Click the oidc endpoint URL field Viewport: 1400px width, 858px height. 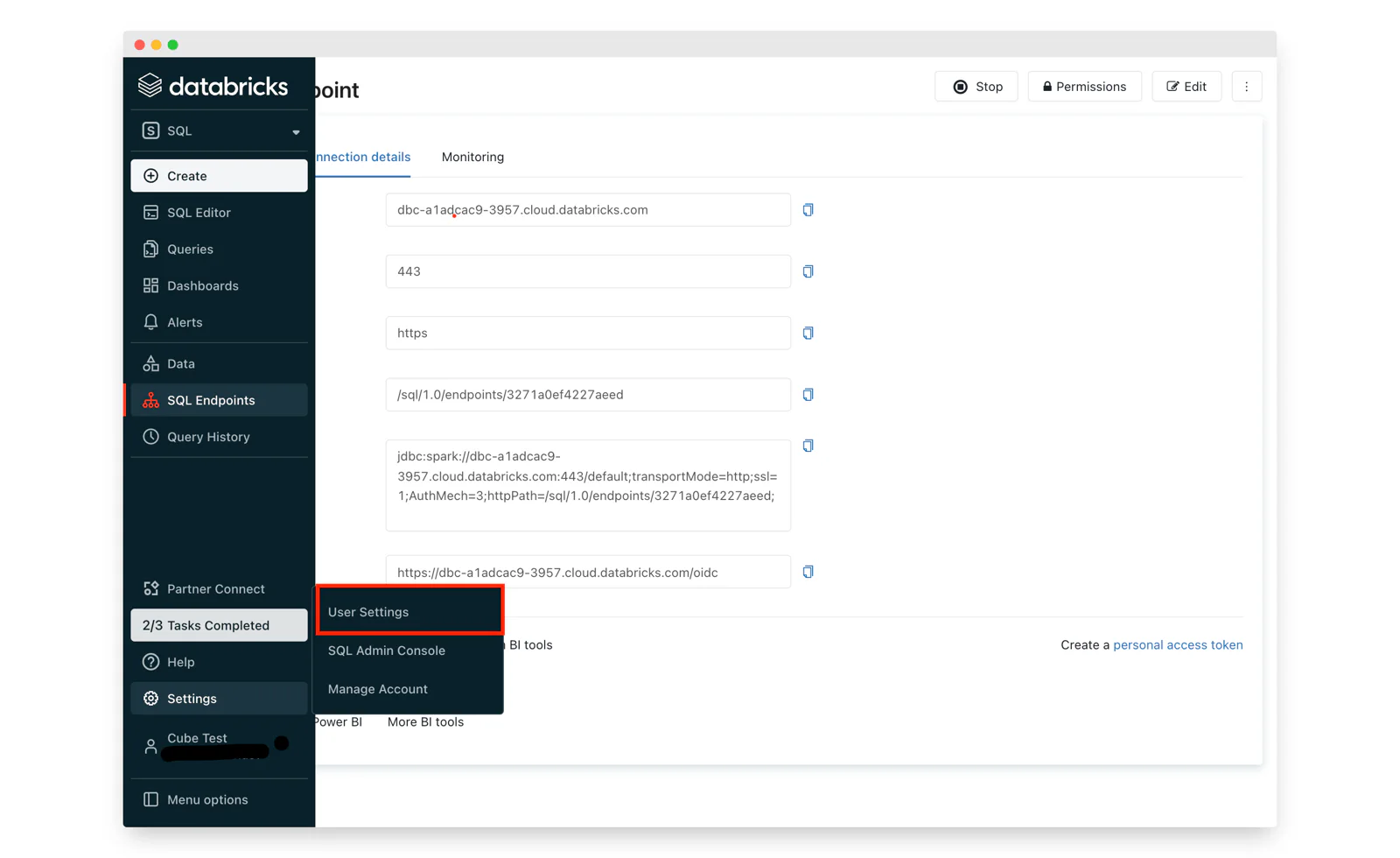coord(588,572)
